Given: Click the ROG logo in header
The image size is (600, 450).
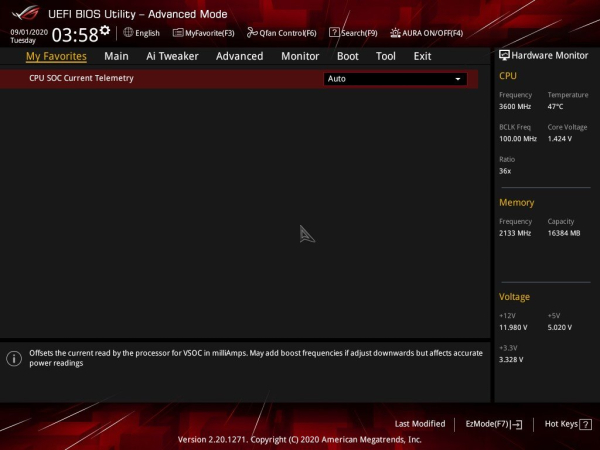Looking at the screenshot, I should tap(25, 13).
